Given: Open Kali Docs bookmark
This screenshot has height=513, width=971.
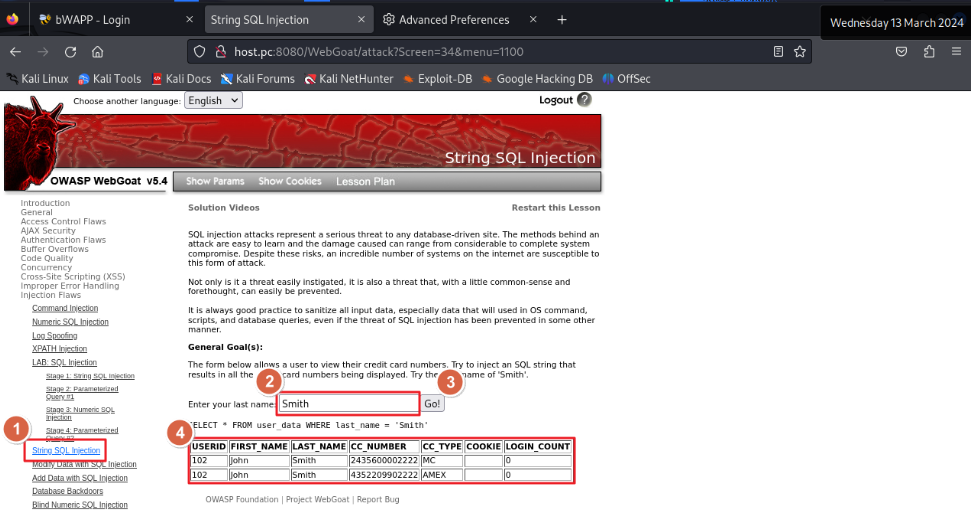Looking at the screenshot, I should pos(181,79).
